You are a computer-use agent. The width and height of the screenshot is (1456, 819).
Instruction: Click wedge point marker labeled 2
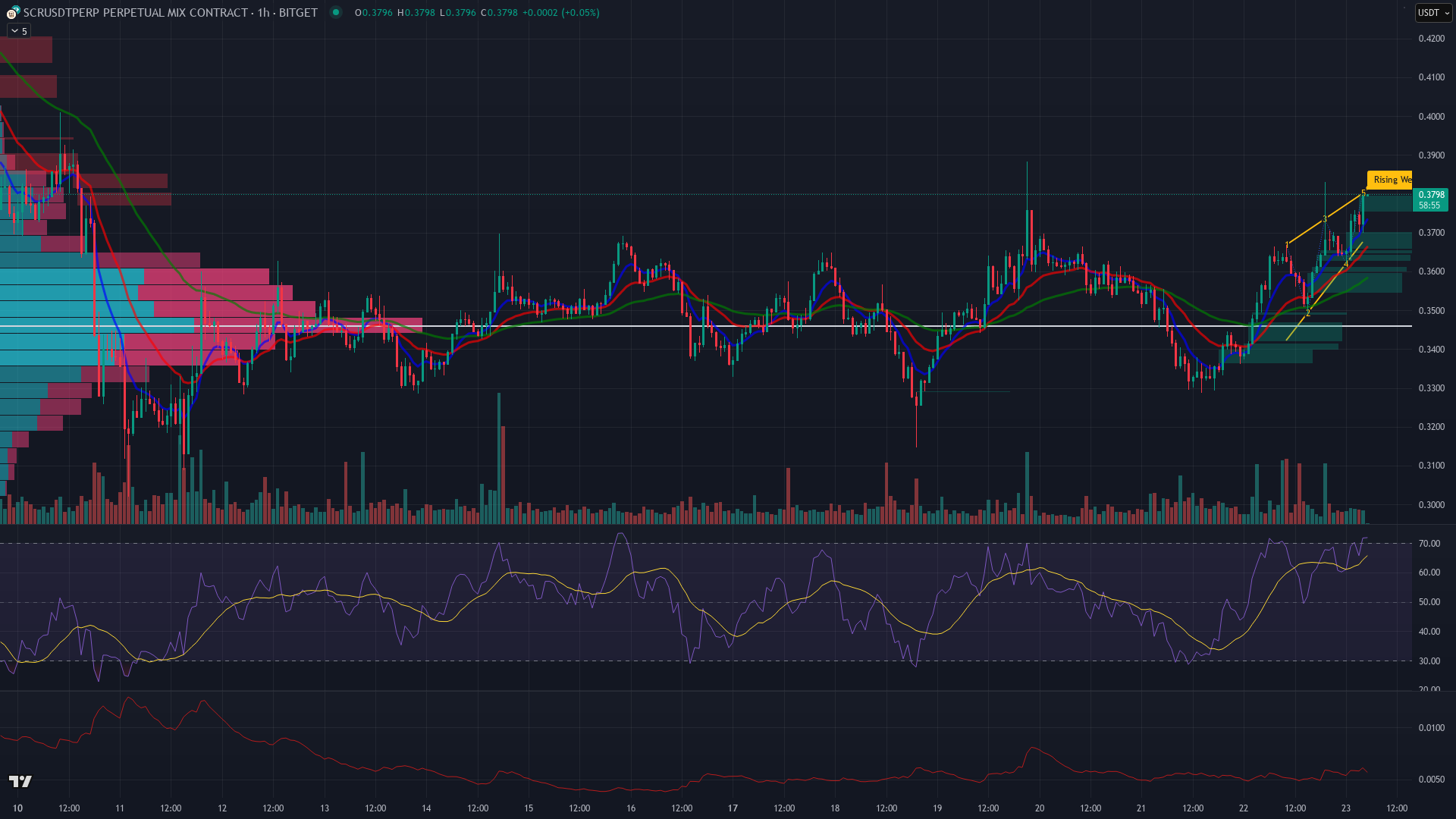pos(1308,312)
